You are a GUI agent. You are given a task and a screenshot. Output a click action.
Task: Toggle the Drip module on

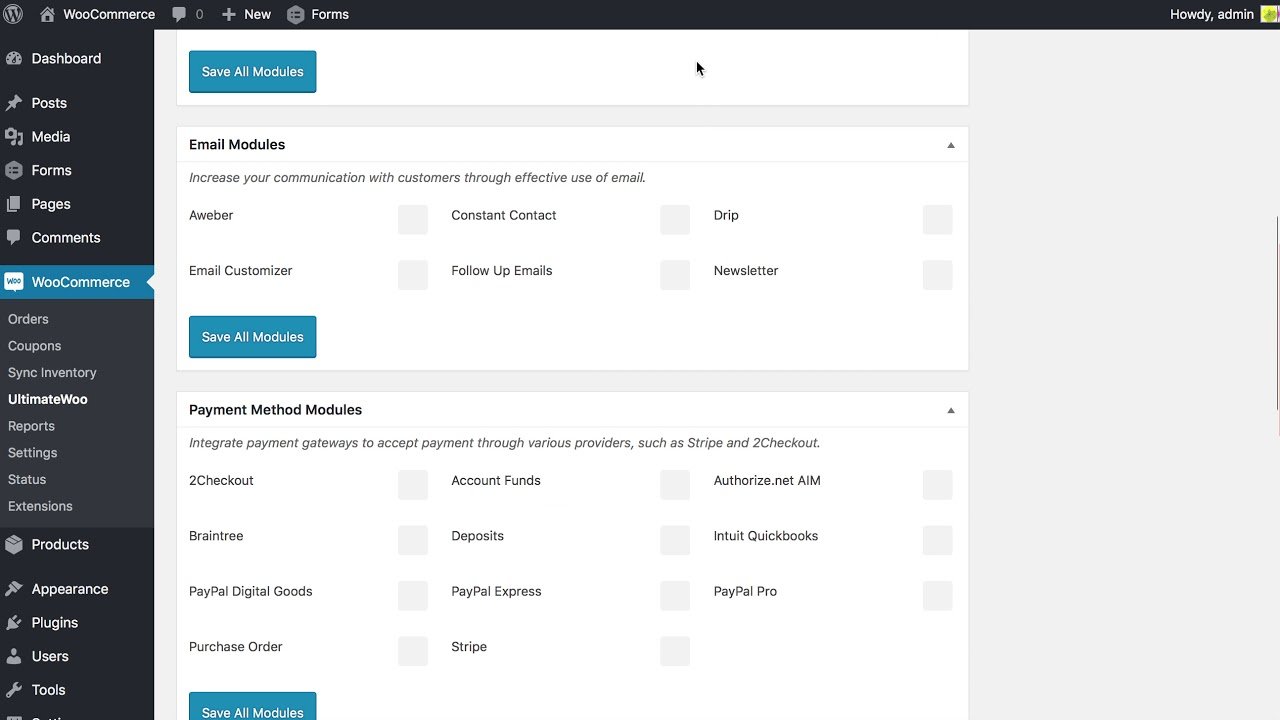point(938,219)
